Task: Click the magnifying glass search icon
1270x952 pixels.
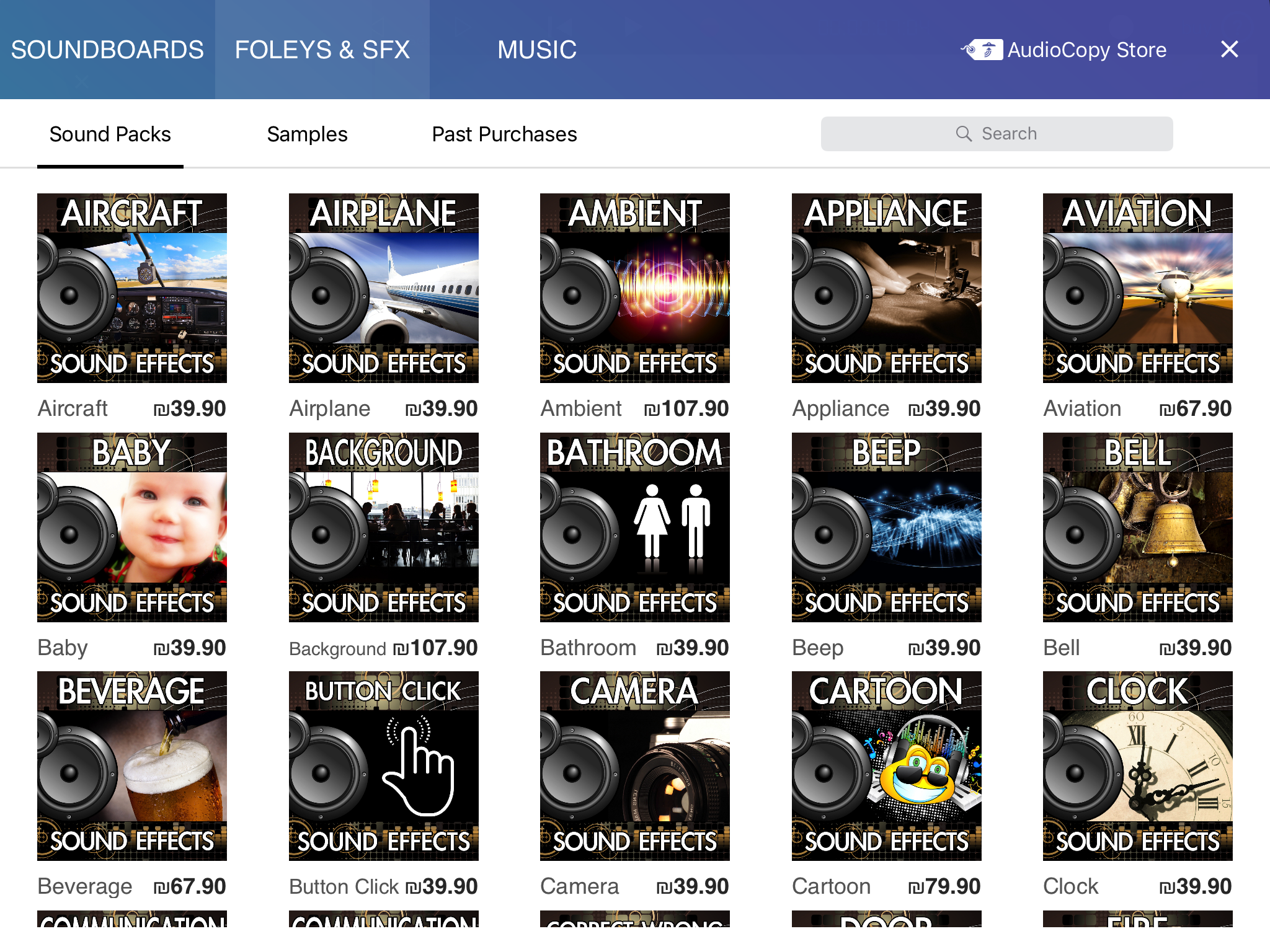Action: coord(964,134)
